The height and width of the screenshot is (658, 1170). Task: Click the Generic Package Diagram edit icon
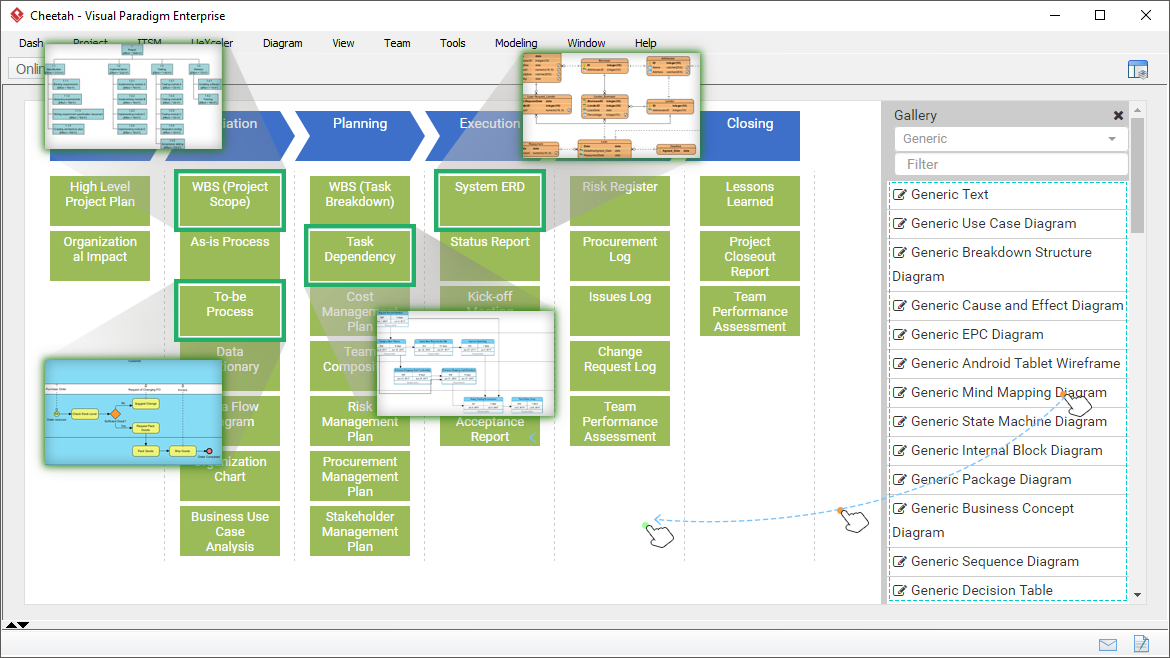[x=900, y=480]
